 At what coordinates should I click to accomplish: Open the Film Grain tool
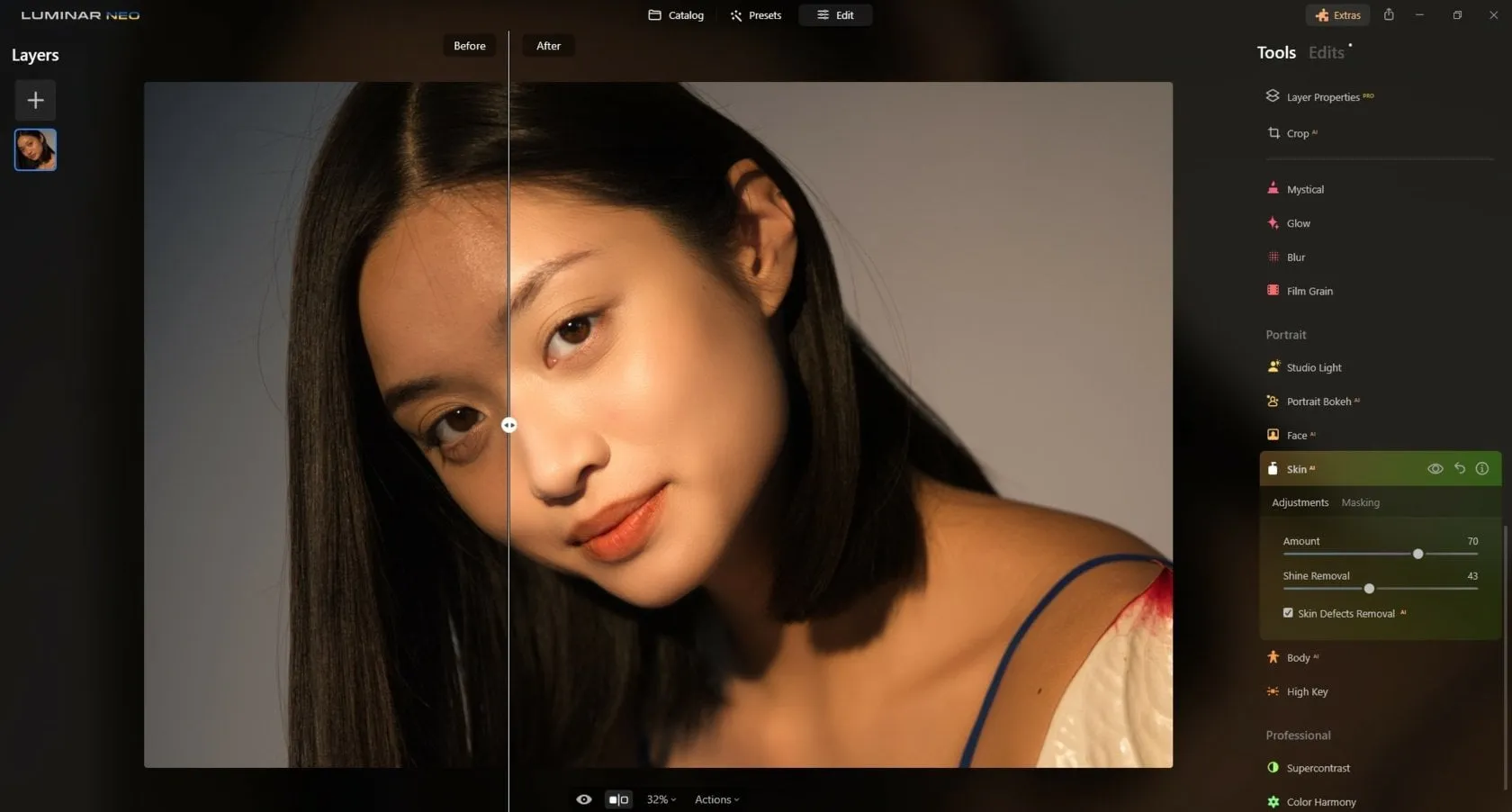point(1307,291)
